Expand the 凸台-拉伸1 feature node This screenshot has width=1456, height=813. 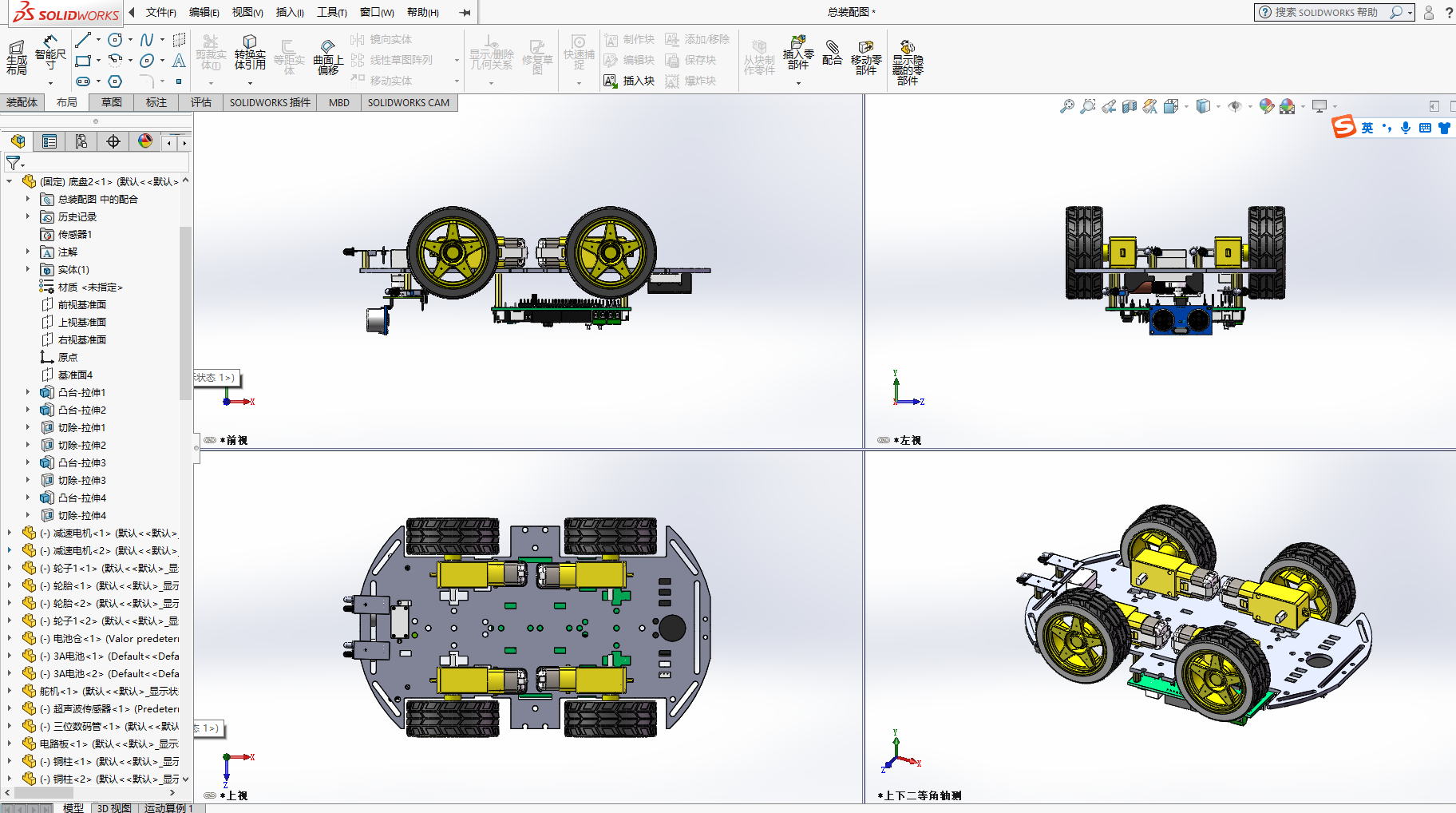tap(27, 392)
